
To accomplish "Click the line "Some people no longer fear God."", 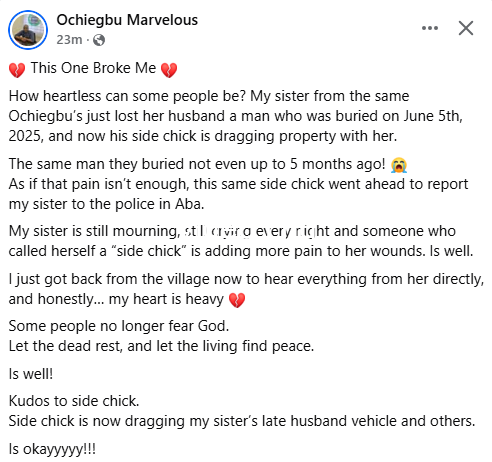I will tap(119, 326).
